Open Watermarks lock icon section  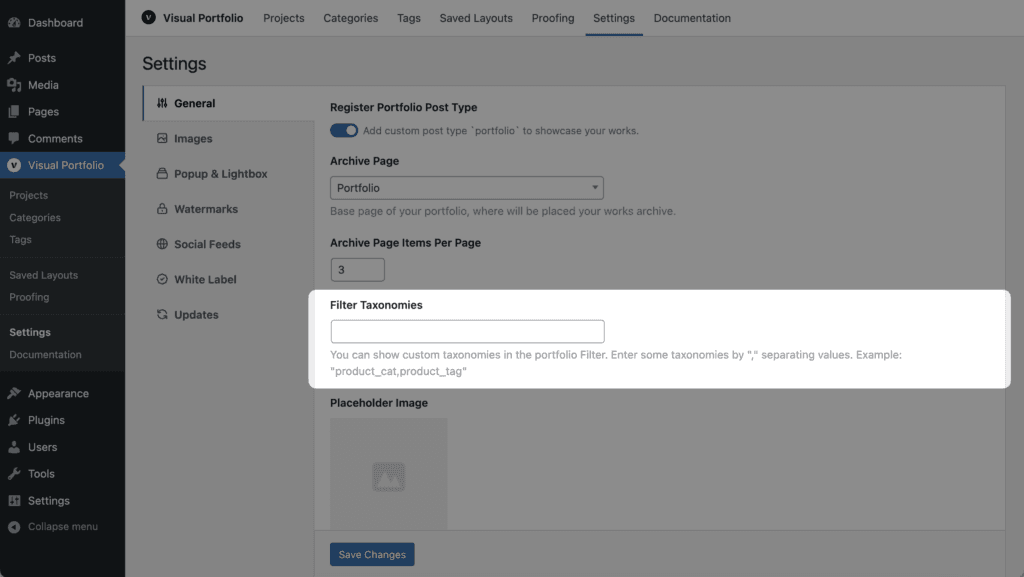(x=162, y=209)
